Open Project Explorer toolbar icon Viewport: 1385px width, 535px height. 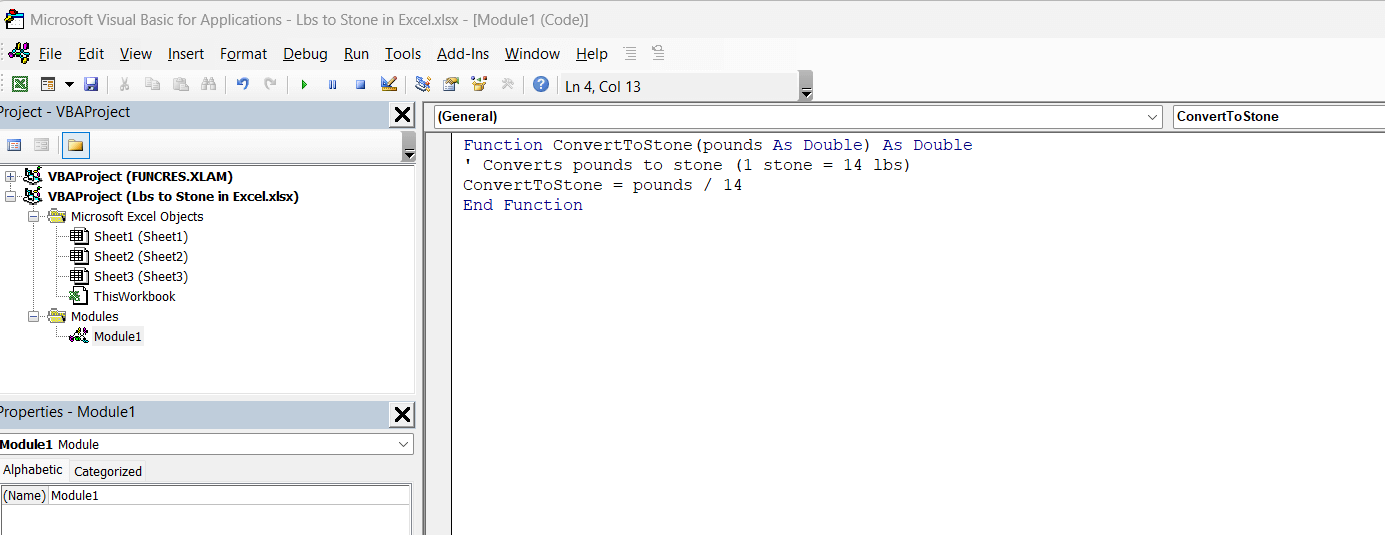tap(423, 85)
